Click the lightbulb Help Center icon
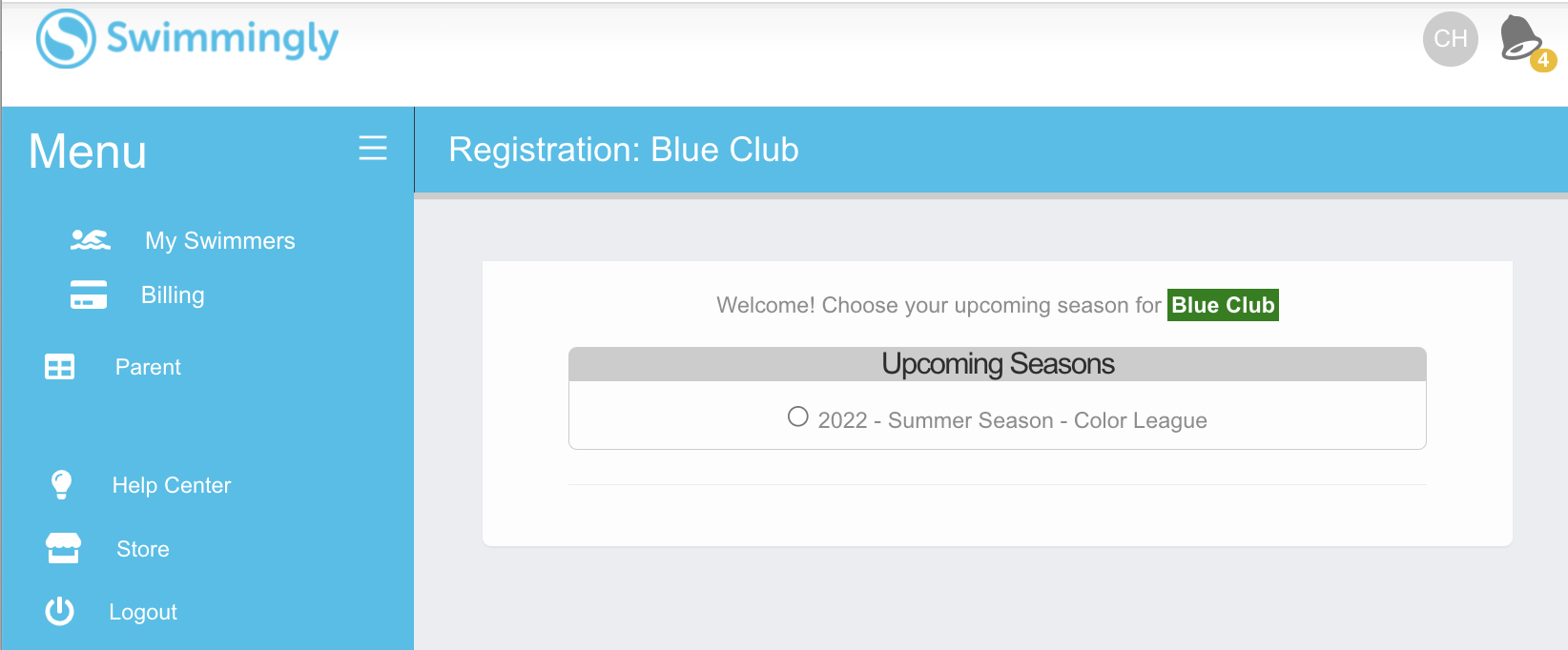The height and width of the screenshot is (650, 1568). (x=61, y=485)
